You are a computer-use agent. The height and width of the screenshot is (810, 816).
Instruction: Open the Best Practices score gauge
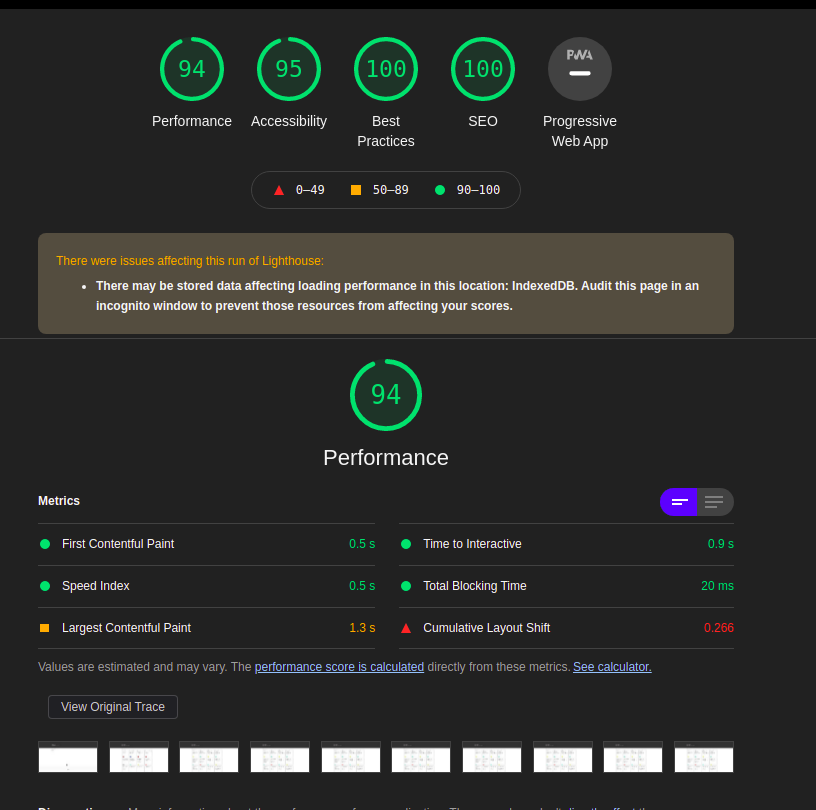click(386, 69)
